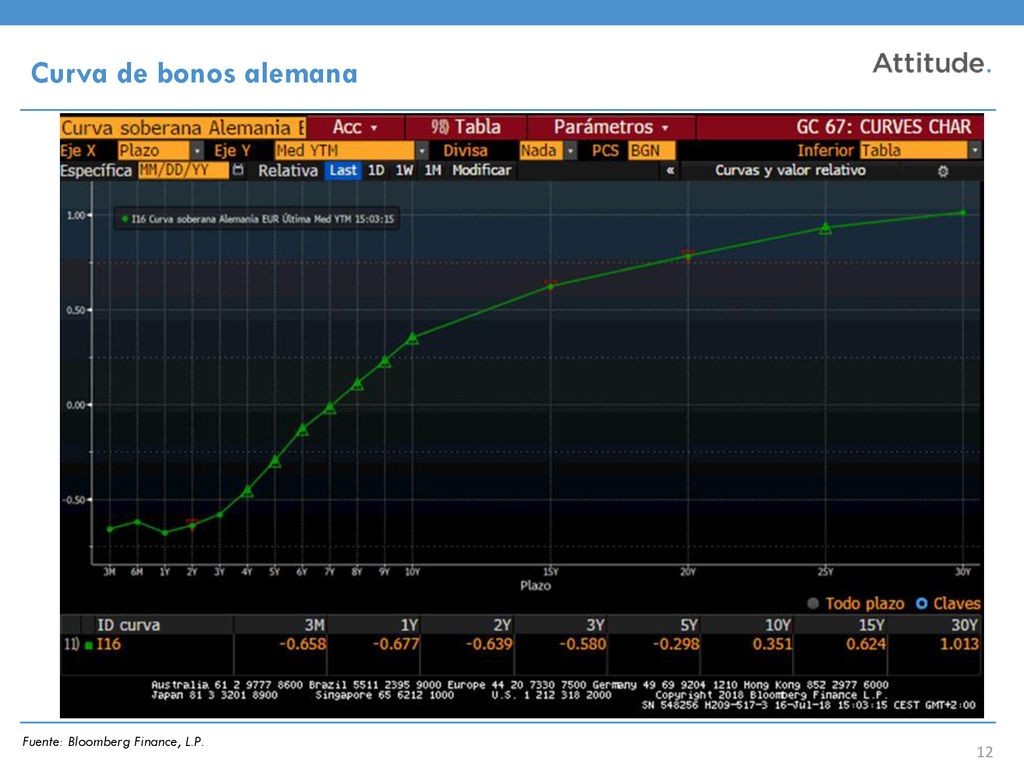Click the green I16 color swatch in table

pos(88,645)
